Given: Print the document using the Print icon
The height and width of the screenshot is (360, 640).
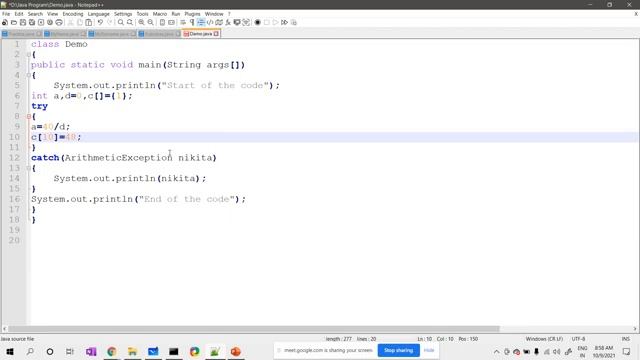Looking at the screenshot, I should [59, 22].
